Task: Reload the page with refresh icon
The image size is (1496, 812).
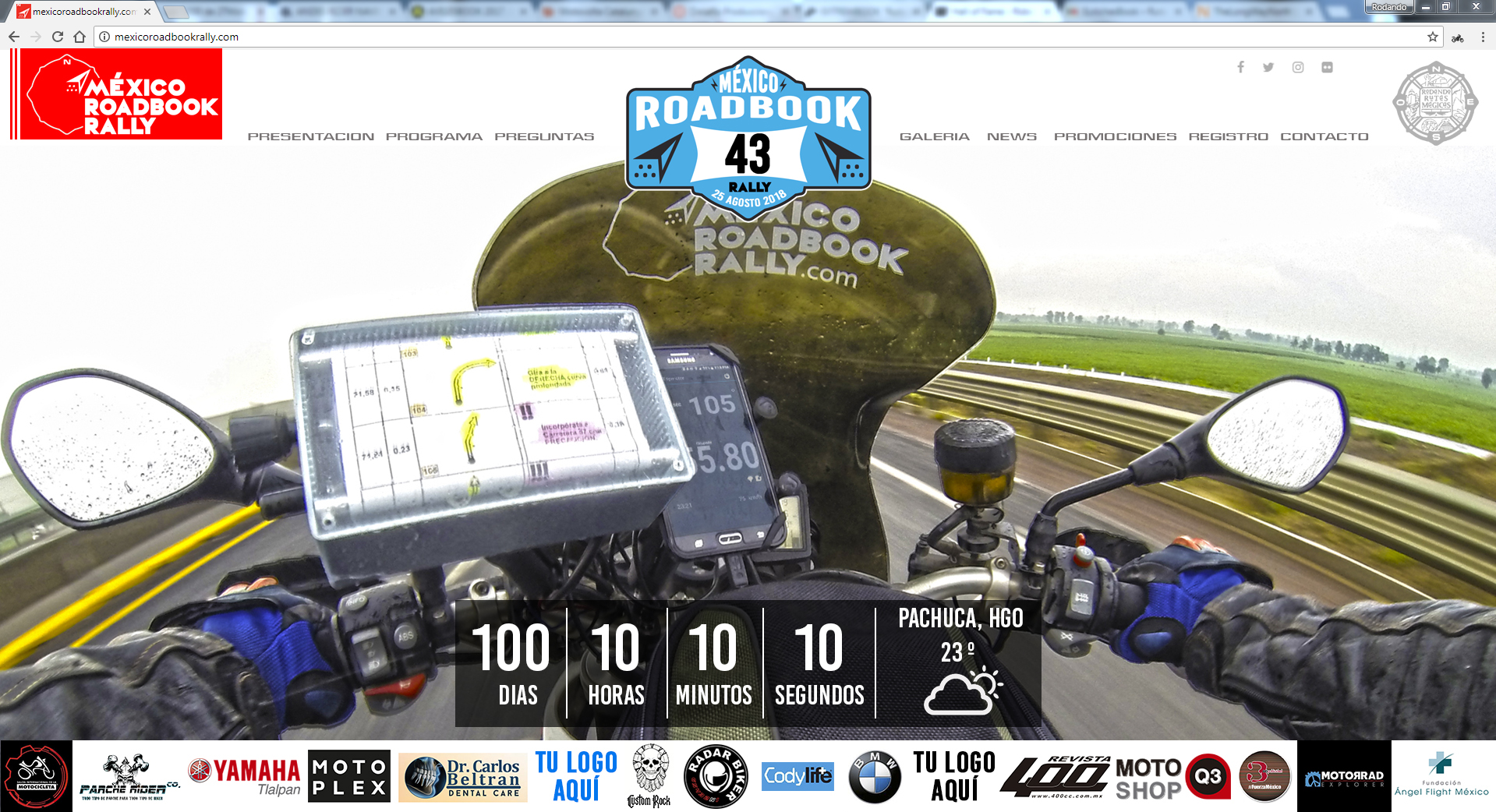Action: [x=58, y=37]
